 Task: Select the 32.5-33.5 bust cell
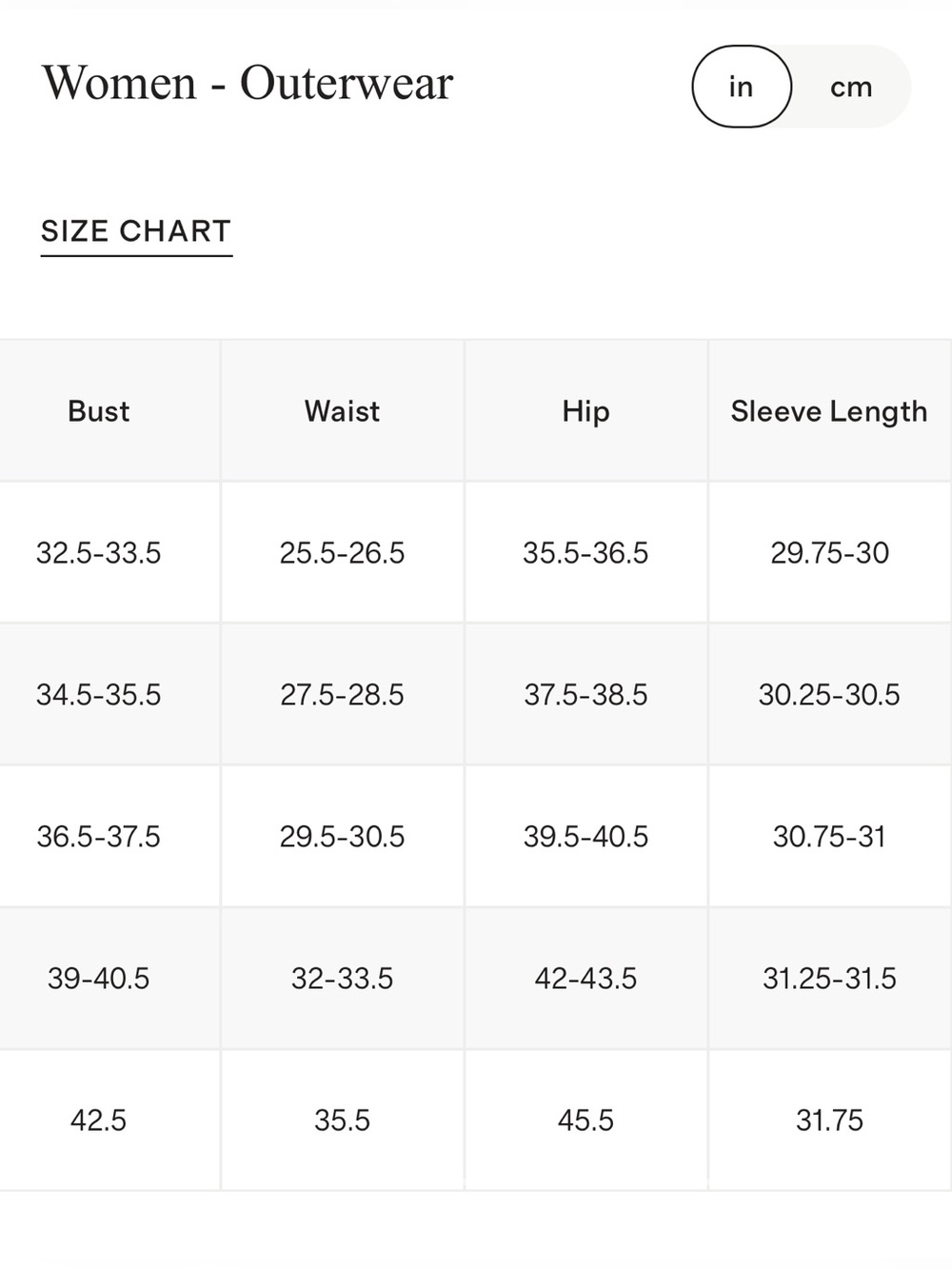tap(99, 552)
